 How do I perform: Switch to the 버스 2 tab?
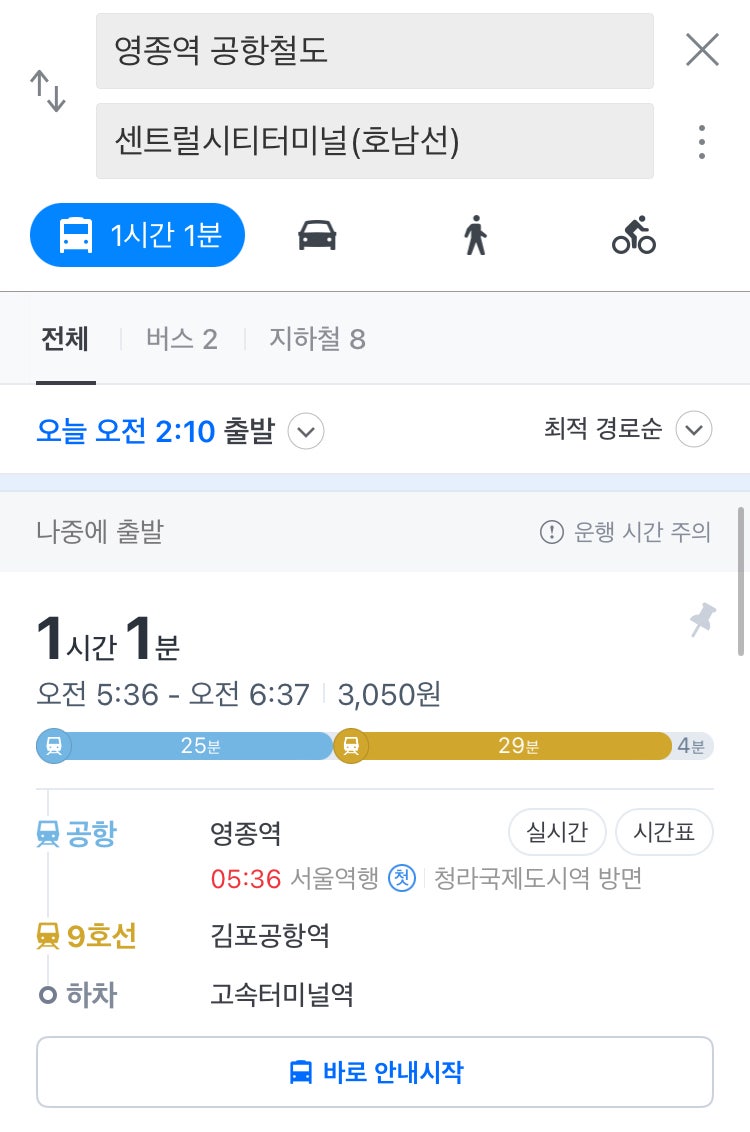pyautogui.click(x=181, y=339)
